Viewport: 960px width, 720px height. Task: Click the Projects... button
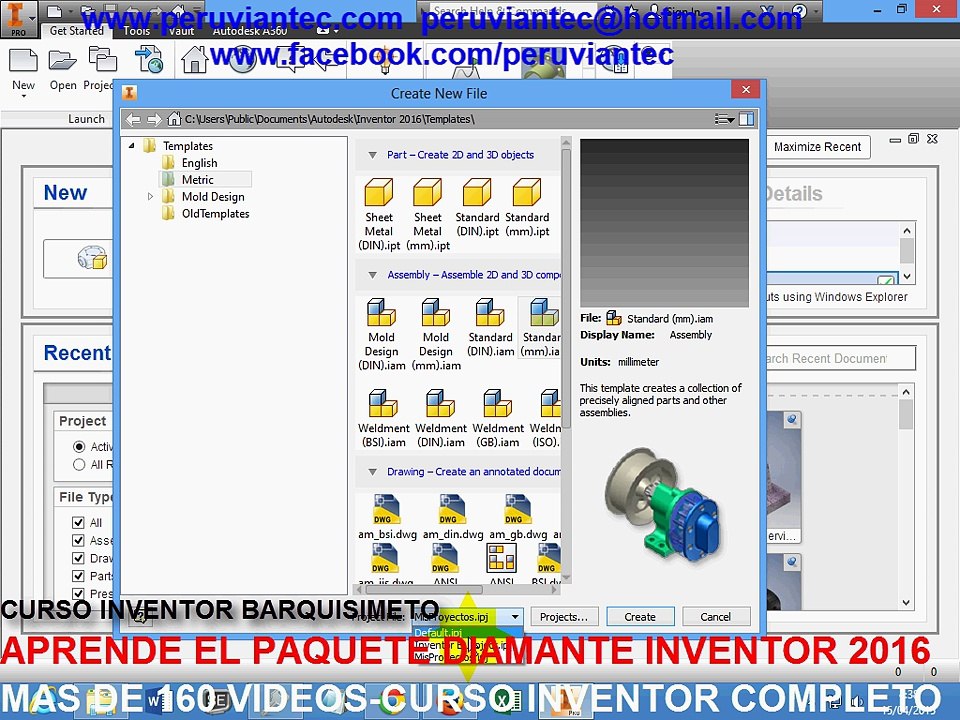click(563, 617)
